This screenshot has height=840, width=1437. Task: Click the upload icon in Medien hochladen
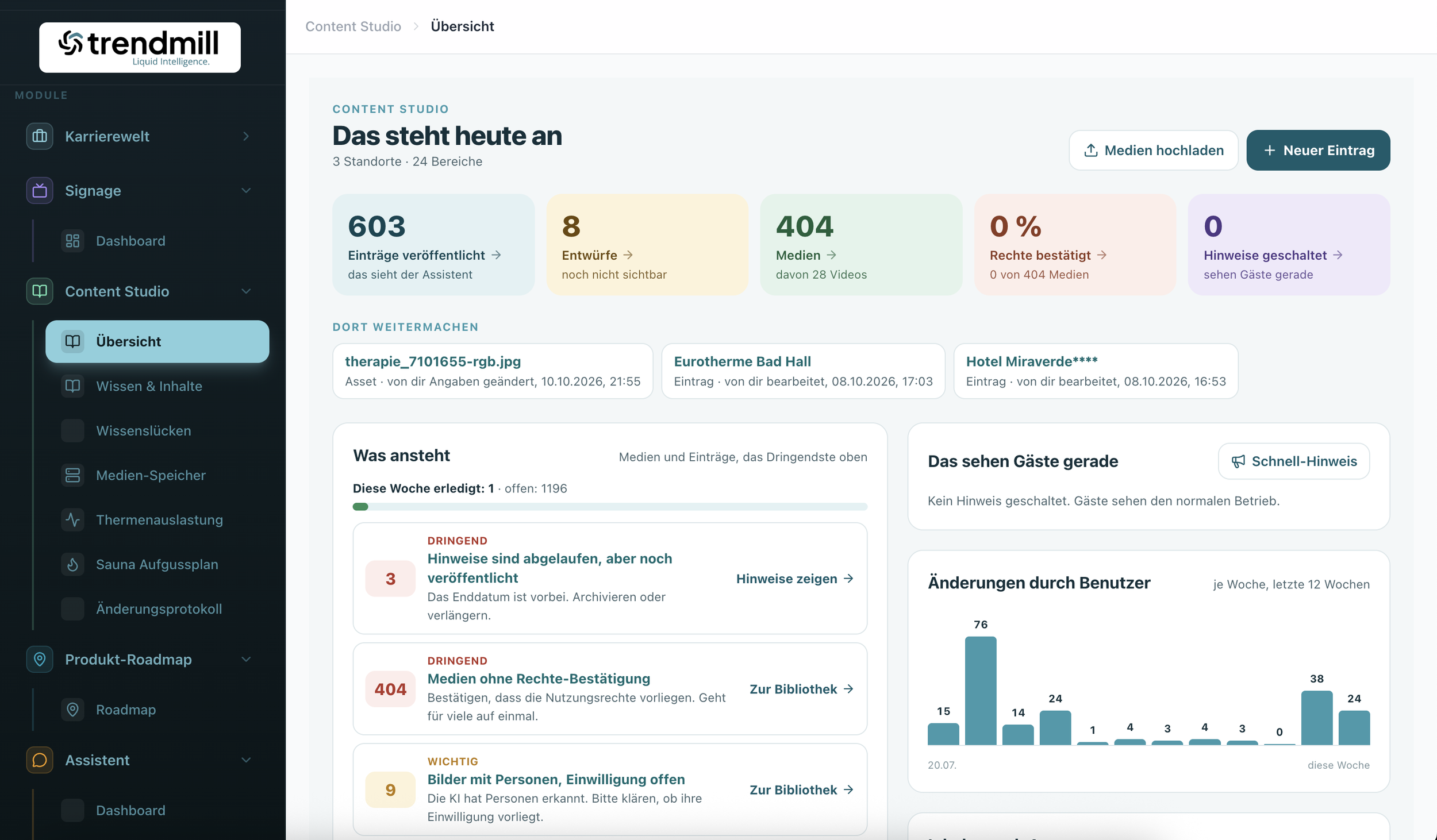[x=1090, y=150]
